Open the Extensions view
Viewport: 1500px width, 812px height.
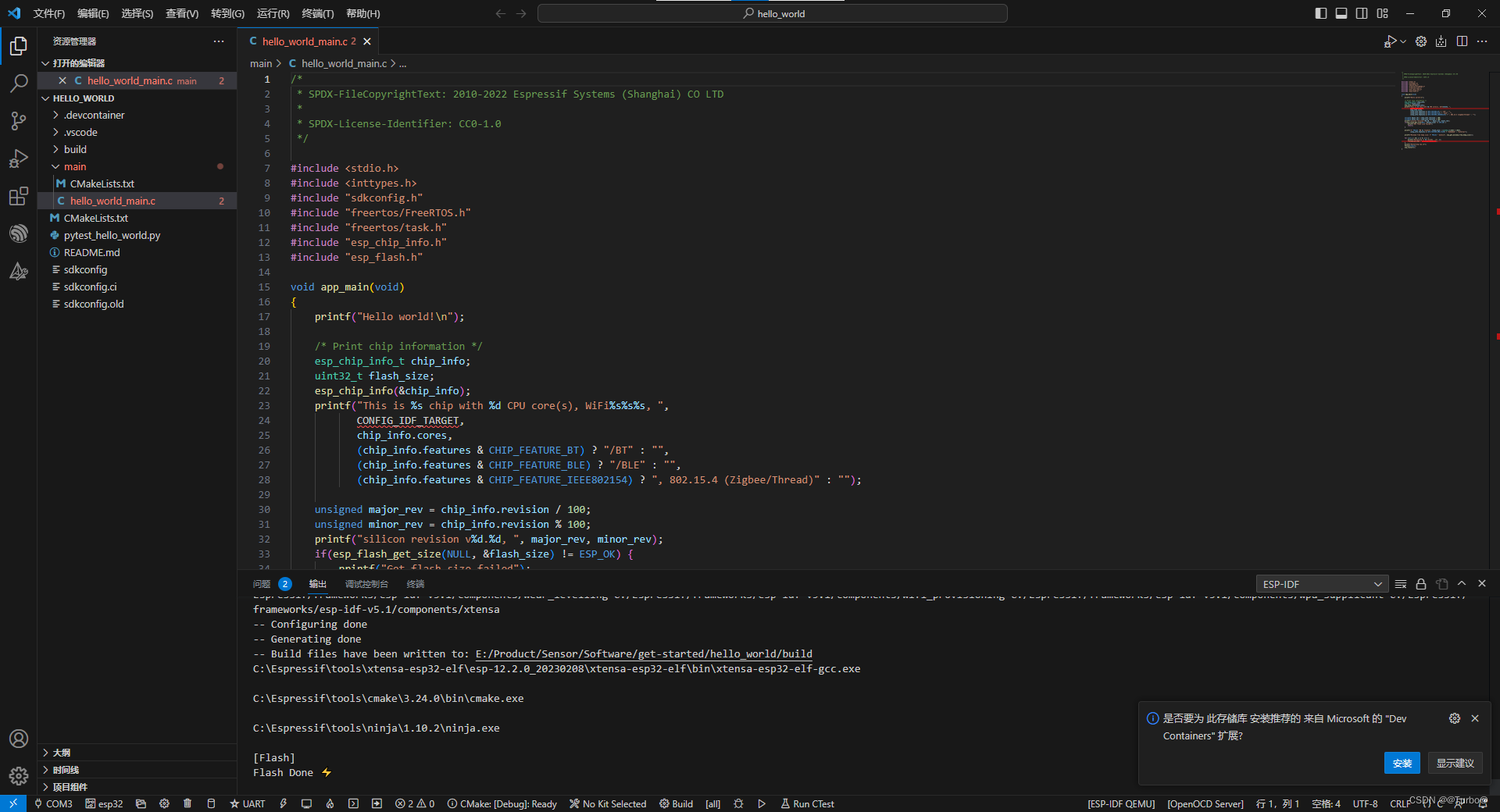(19, 196)
